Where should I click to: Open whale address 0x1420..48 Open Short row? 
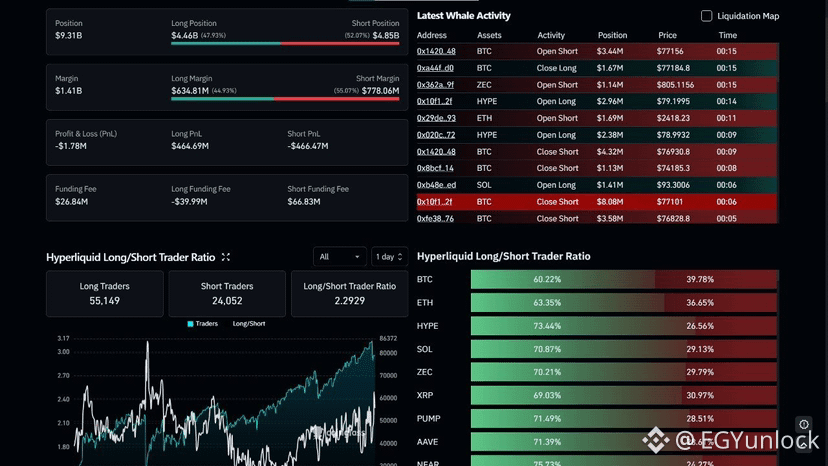pyautogui.click(x=436, y=51)
